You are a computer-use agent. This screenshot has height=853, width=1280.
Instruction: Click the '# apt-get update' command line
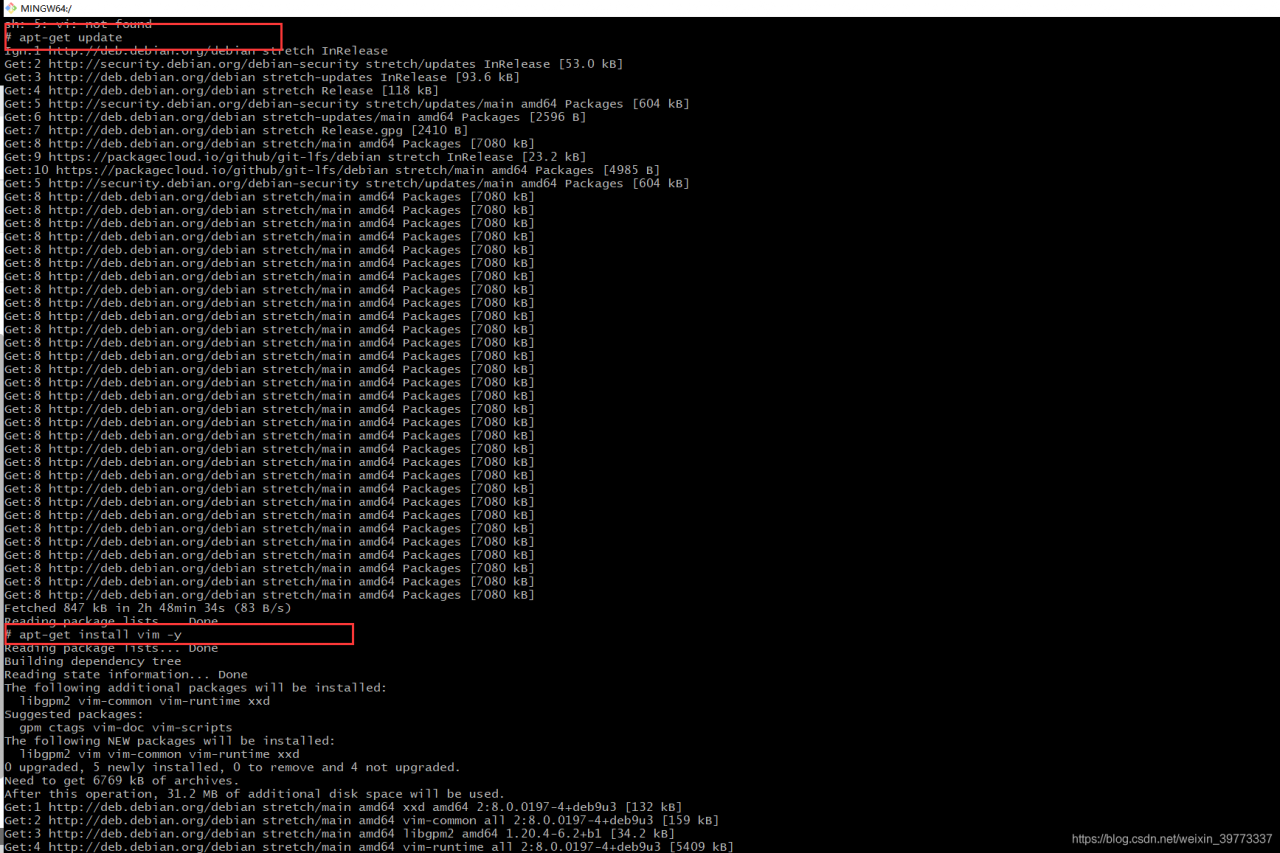(63, 37)
